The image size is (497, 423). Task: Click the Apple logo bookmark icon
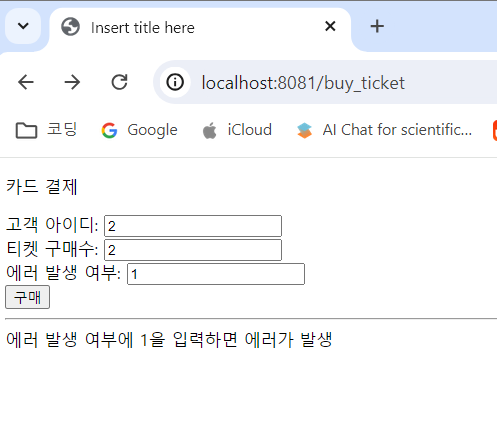point(210,130)
